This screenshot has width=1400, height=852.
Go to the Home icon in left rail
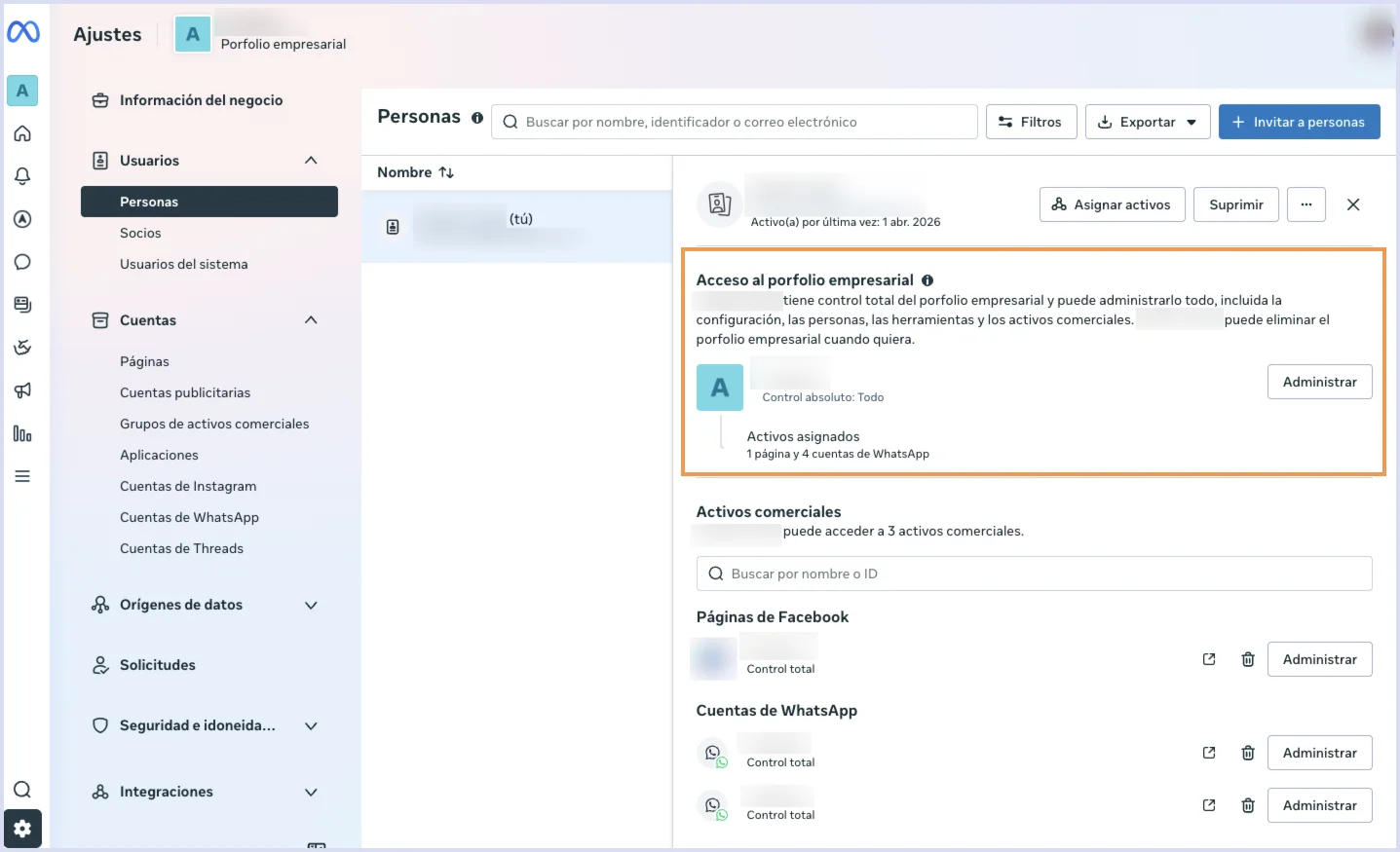point(22,133)
